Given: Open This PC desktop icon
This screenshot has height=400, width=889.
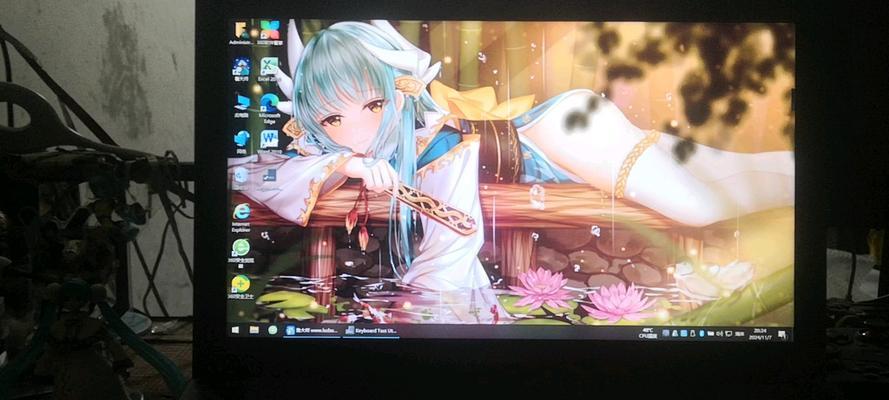Looking at the screenshot, I should point(242,105).
